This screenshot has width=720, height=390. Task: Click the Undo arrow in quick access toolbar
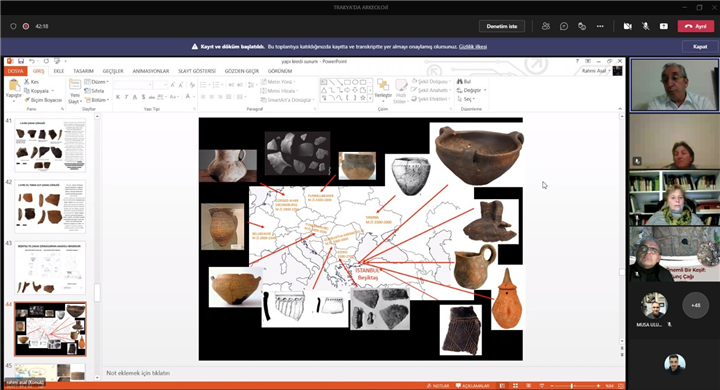click(31, 61)
